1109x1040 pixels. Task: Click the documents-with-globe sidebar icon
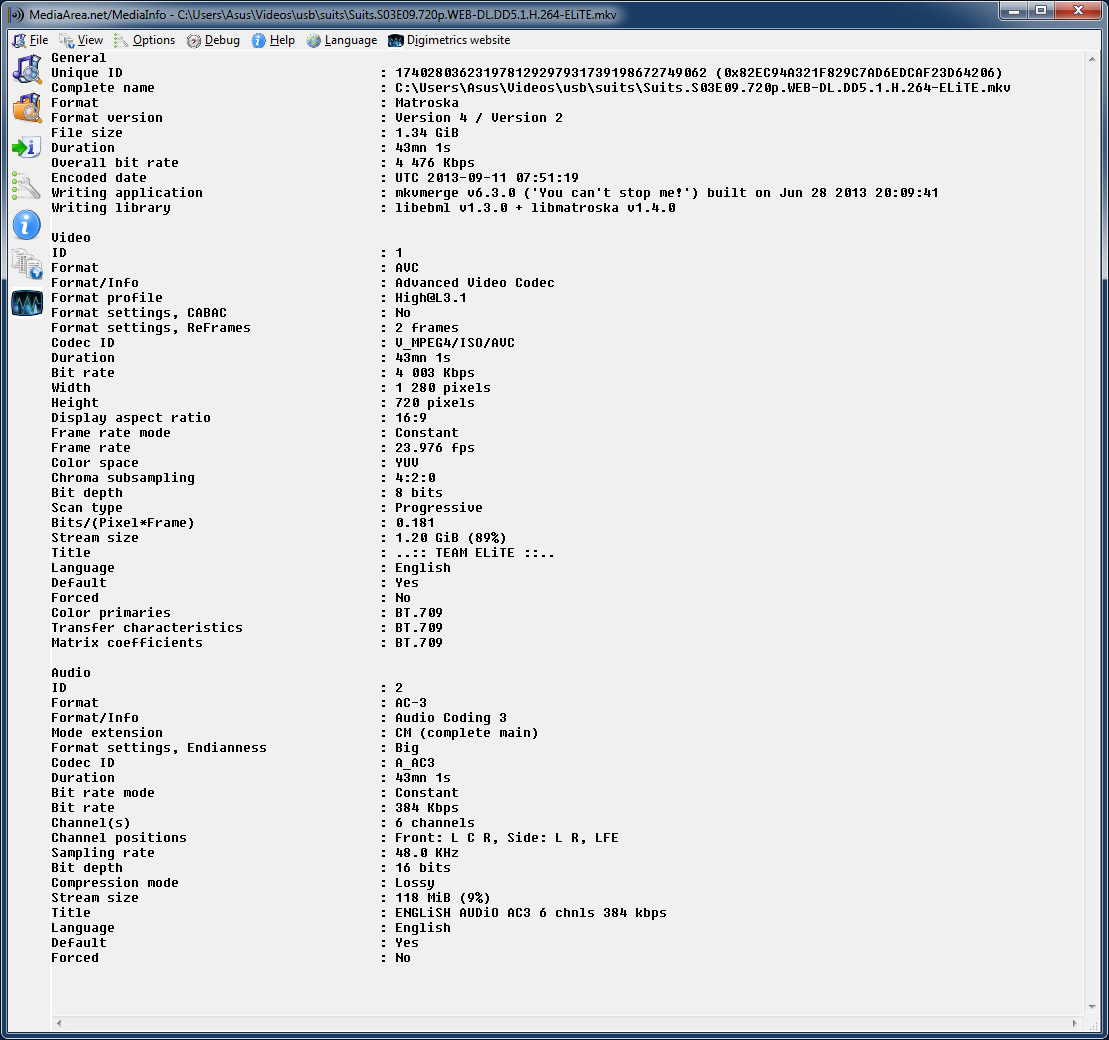[27, 265]
